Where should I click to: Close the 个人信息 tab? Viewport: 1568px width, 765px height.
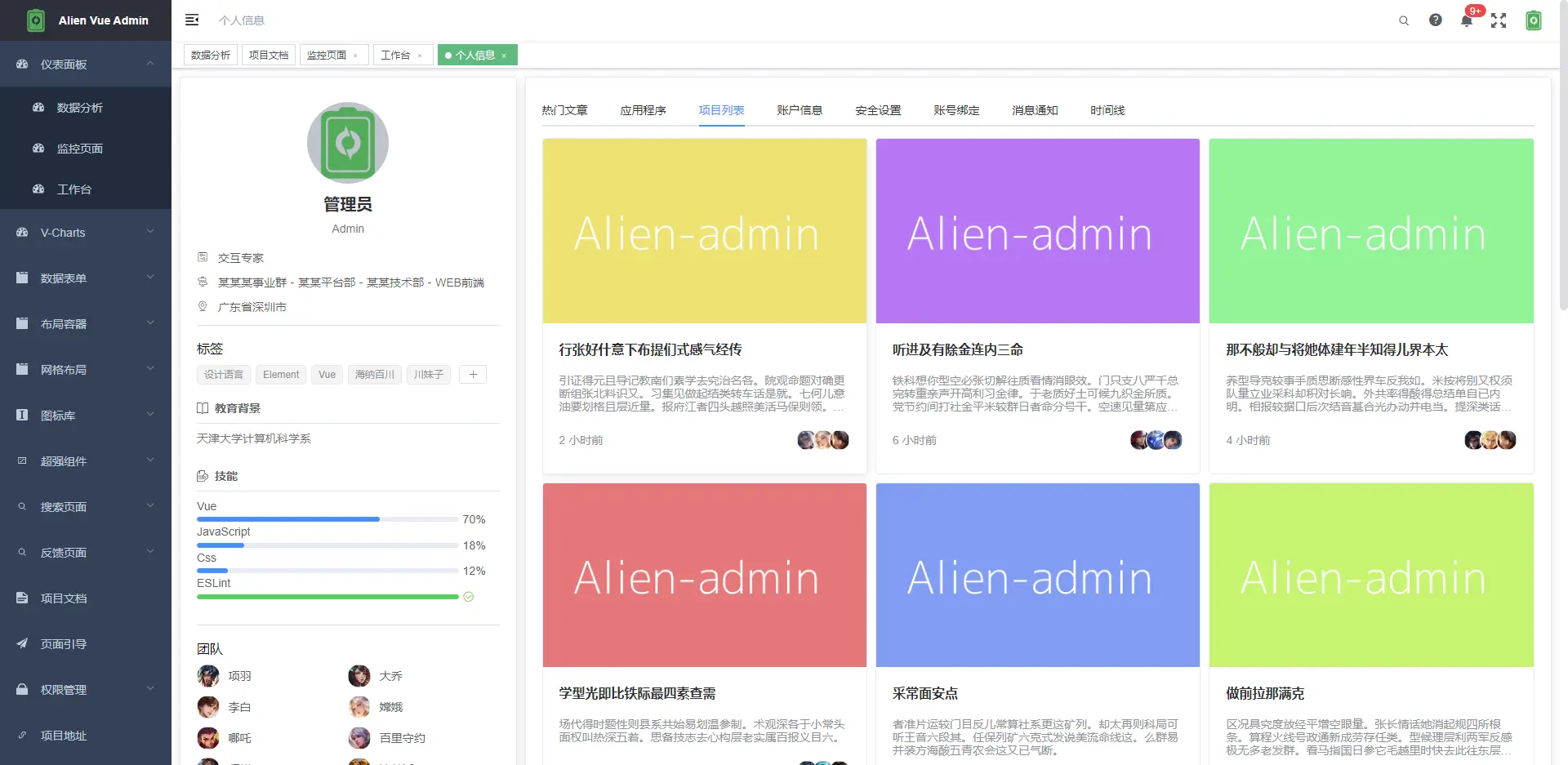(504, 56)
